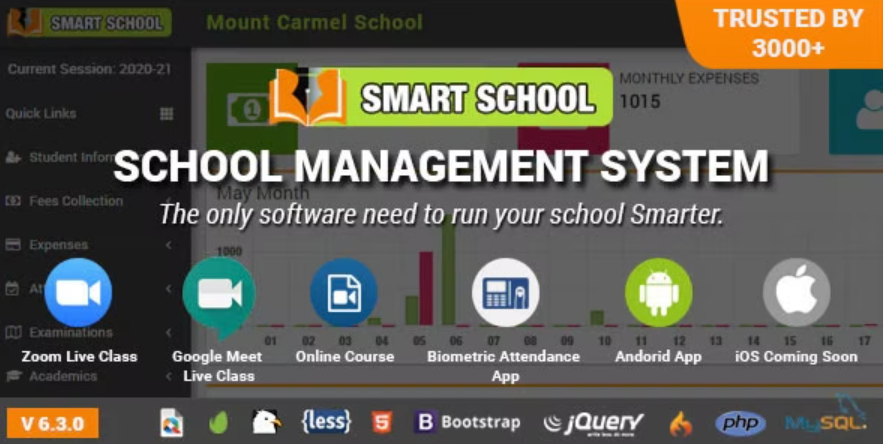Click the Zoom Live Class icon

click(x=78, y=292)
